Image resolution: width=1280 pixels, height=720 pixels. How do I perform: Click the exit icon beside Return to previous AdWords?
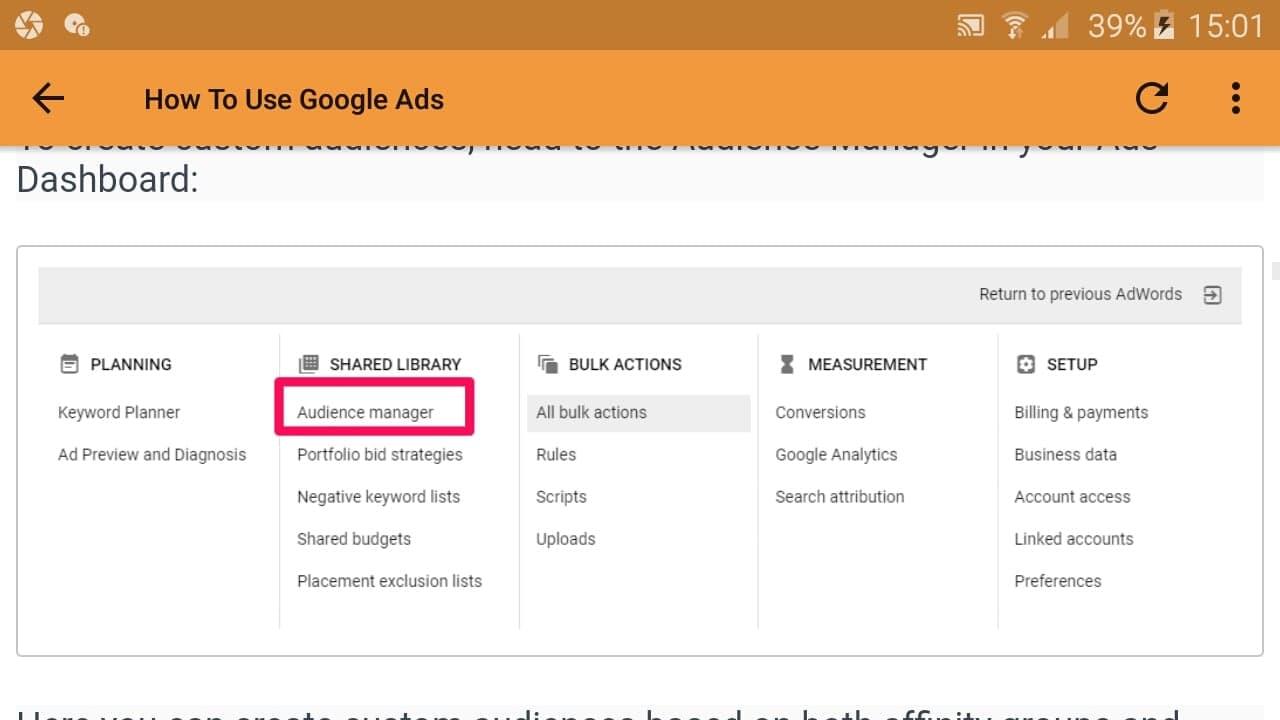click(x=1212, y=295)
